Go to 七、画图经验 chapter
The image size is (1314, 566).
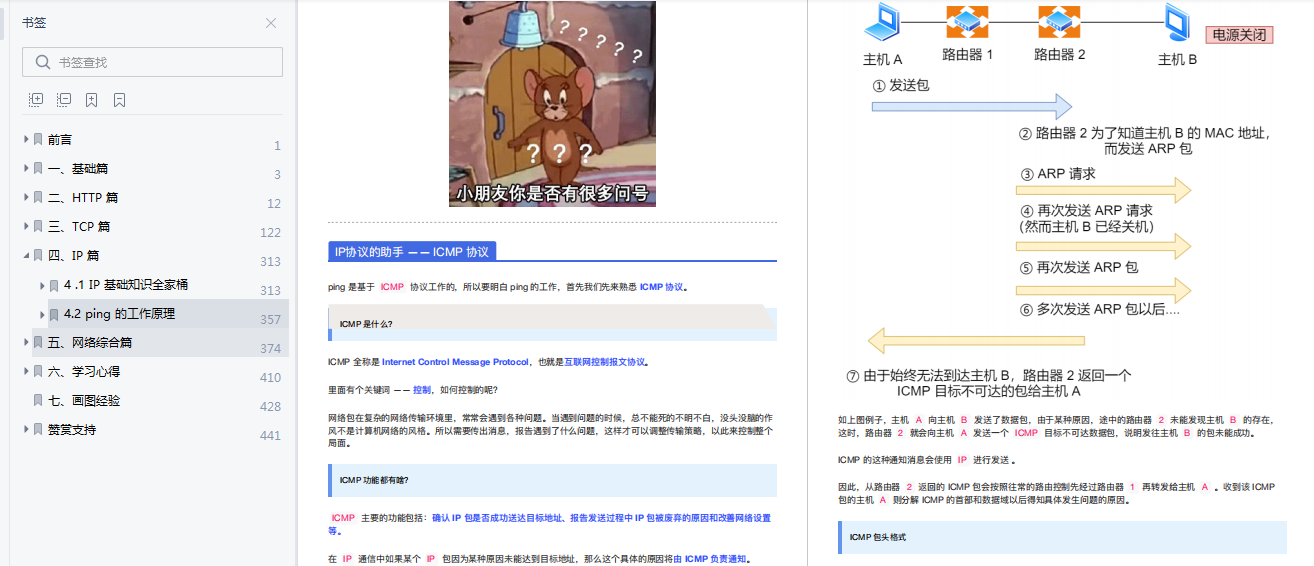84,400
